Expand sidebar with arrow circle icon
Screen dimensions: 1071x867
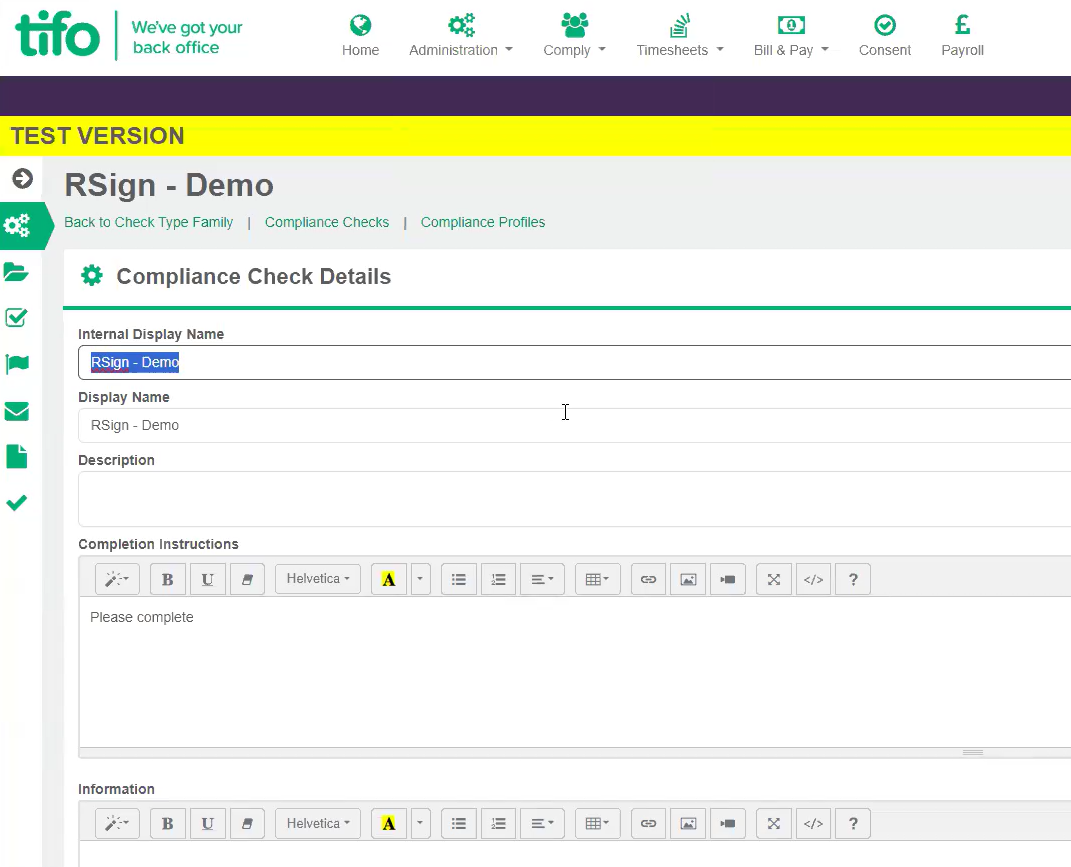(x=22, y=179)
